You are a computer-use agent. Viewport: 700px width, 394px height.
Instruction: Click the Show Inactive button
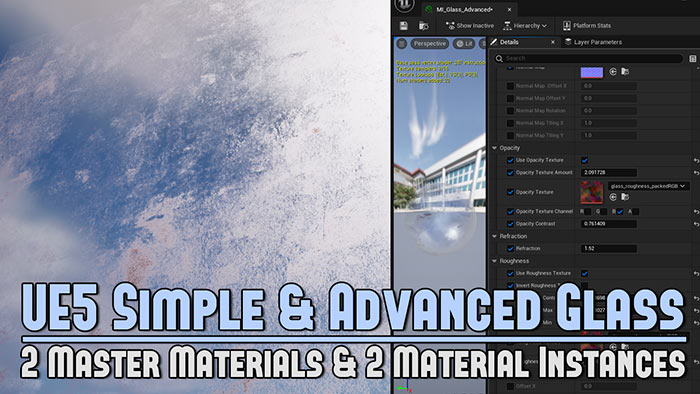point(470,26)
